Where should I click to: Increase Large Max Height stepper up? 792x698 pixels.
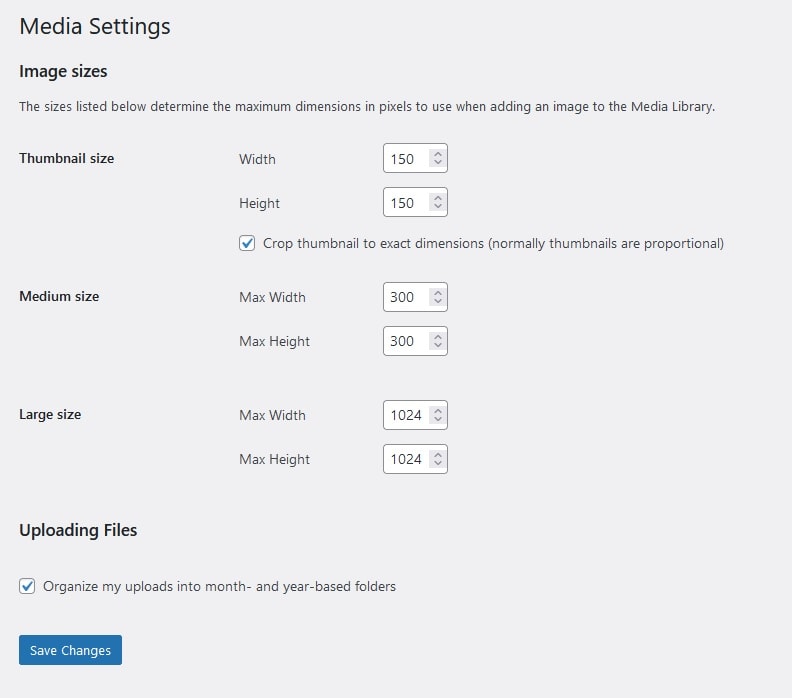tap(437, 455)
